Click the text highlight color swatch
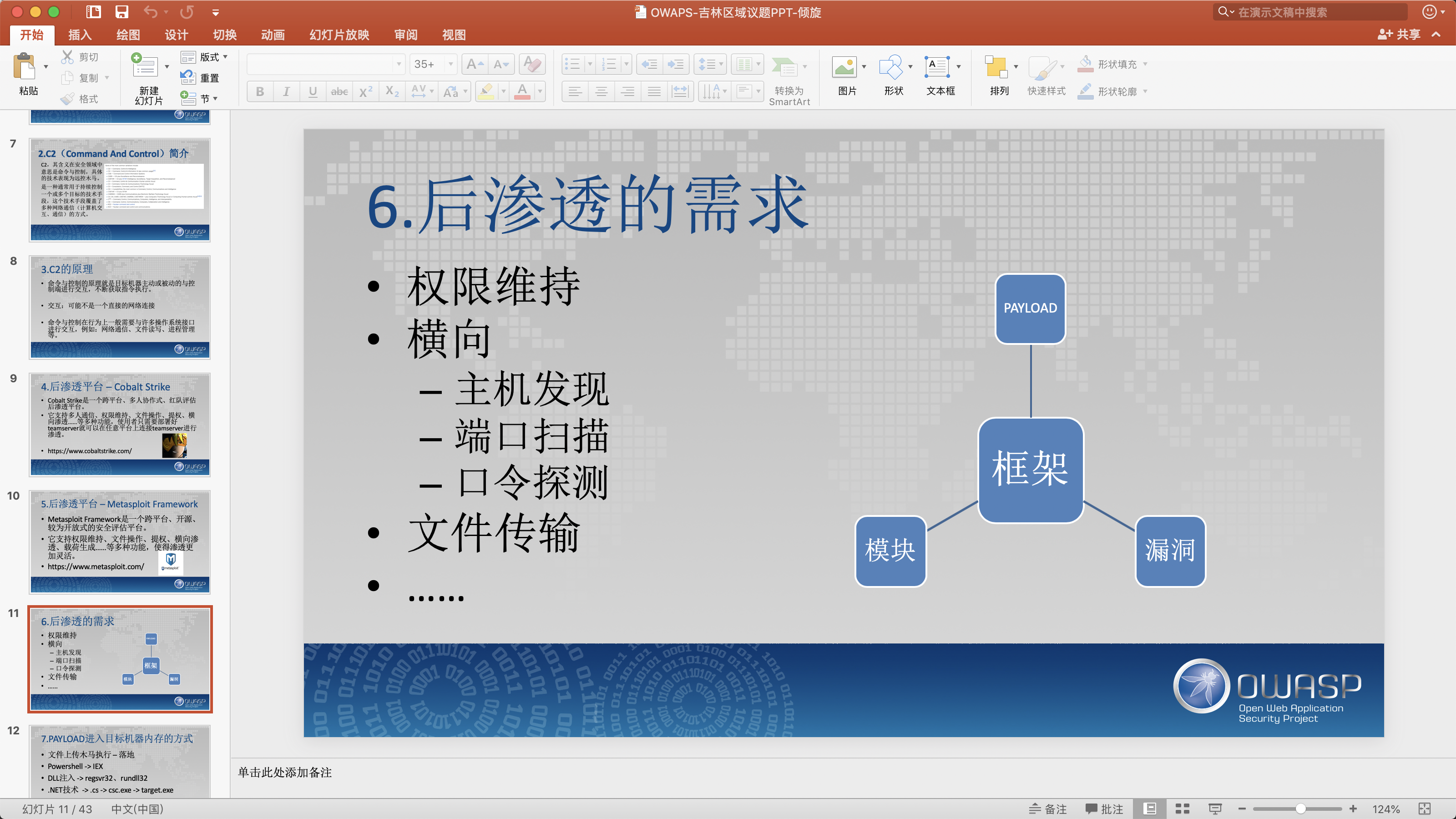Screen dimensions: 1456x819 486,91
